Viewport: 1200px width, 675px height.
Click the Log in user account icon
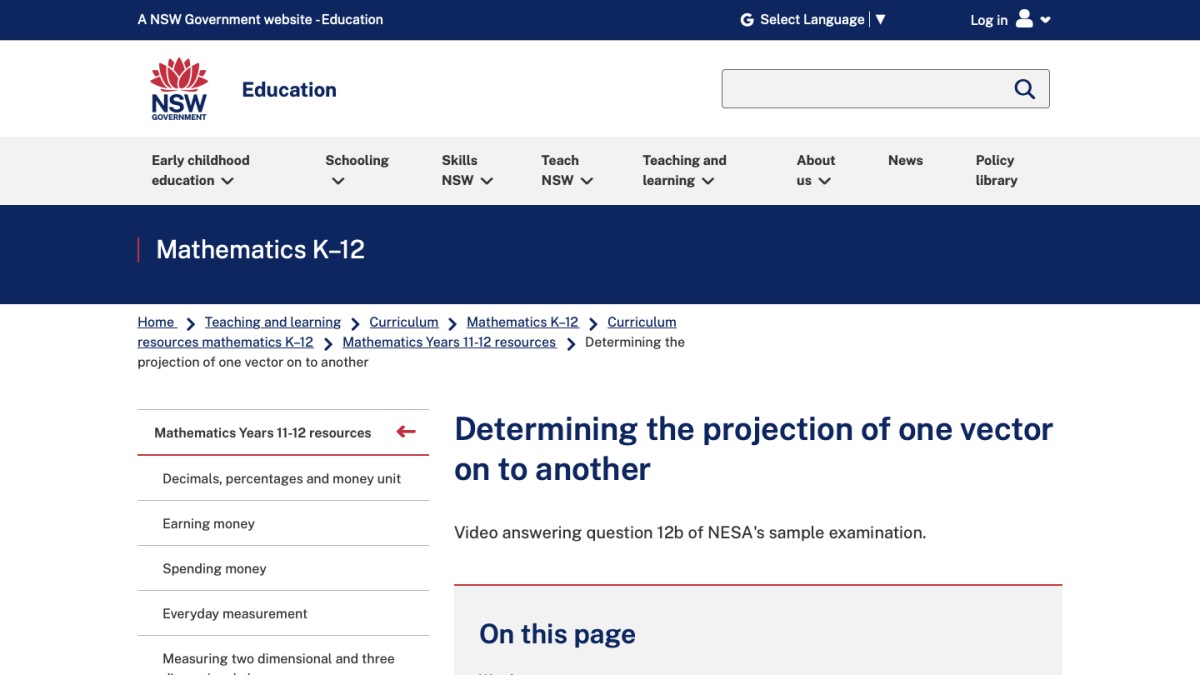tap(1023, 18)
